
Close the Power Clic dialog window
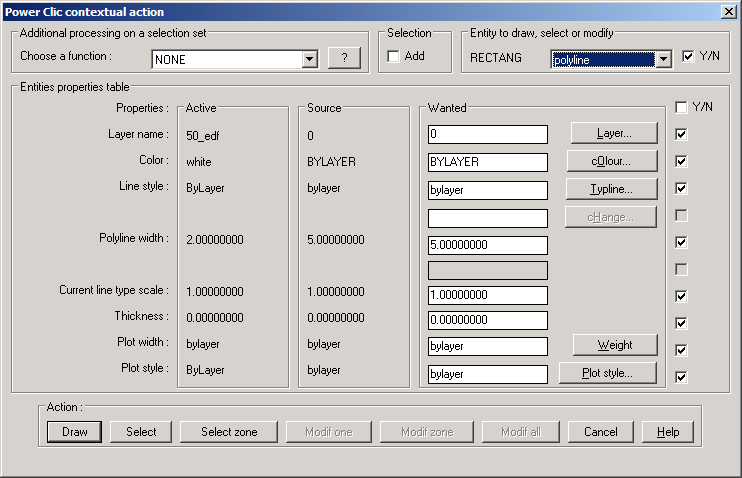(728, 11)
